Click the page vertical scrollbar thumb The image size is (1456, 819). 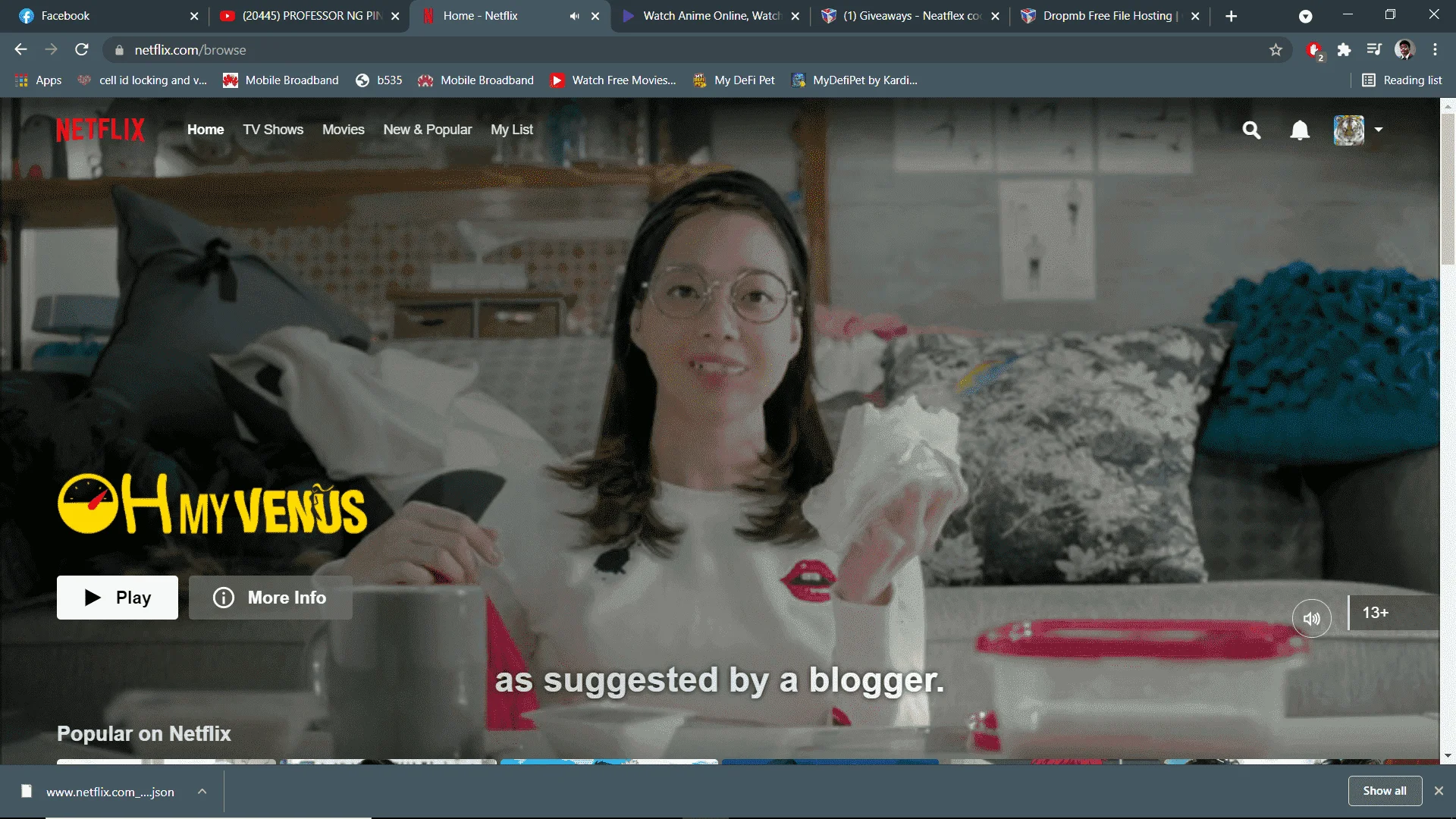1448,188
